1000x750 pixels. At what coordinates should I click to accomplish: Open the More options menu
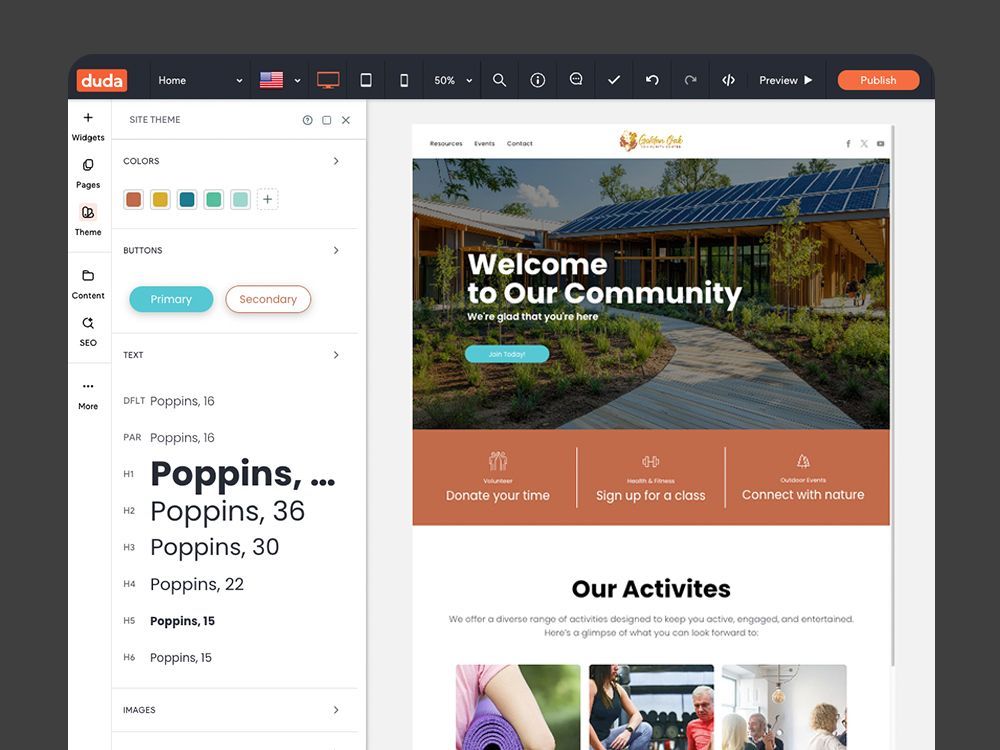[x=88, y=395]
